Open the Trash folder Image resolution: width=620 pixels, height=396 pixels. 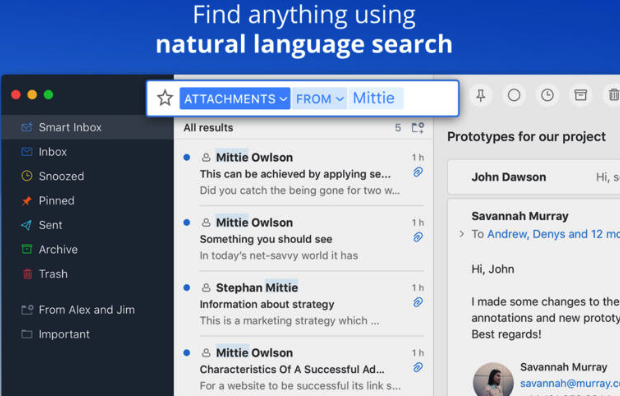pos(87,274)
